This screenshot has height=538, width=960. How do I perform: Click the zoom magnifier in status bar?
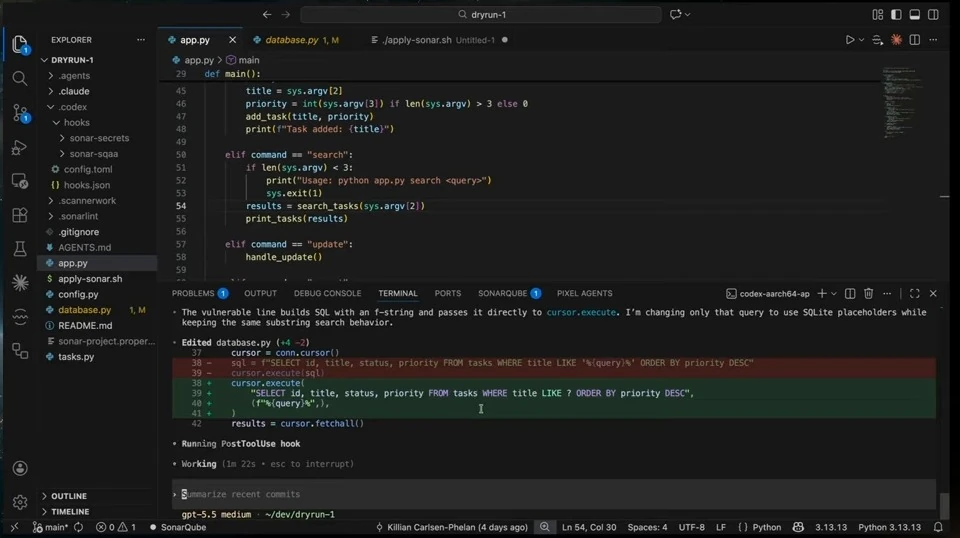pos(544,527)
